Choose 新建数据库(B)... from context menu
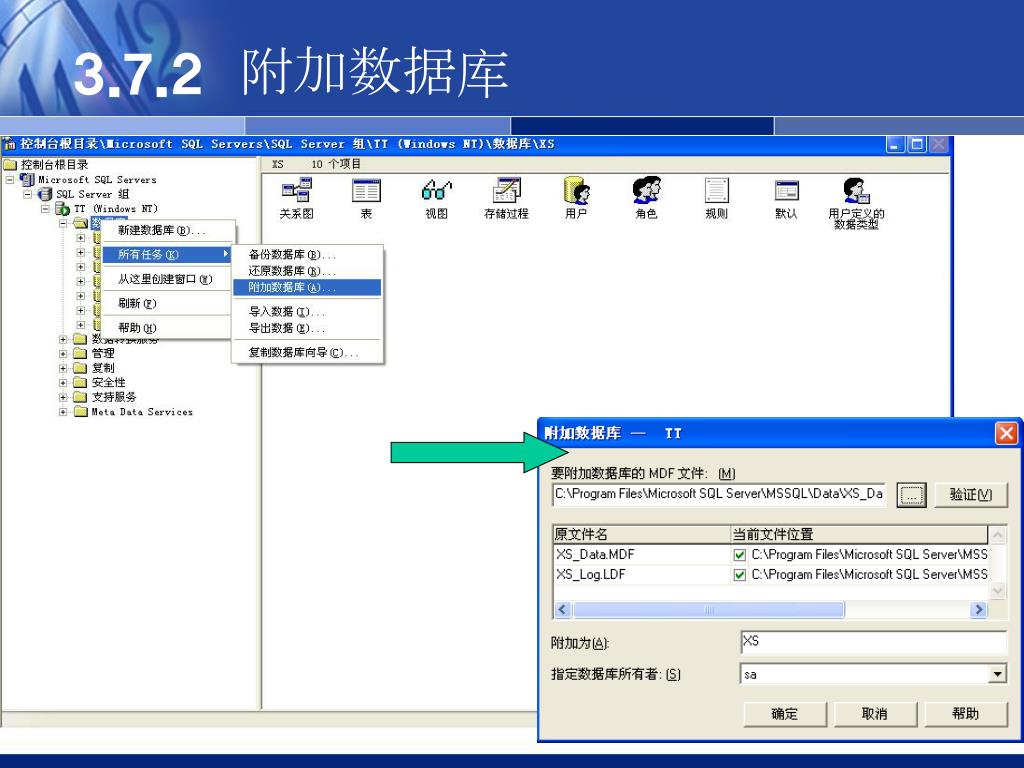This screenshot has height=768, width=1024. tap(168, 231)
